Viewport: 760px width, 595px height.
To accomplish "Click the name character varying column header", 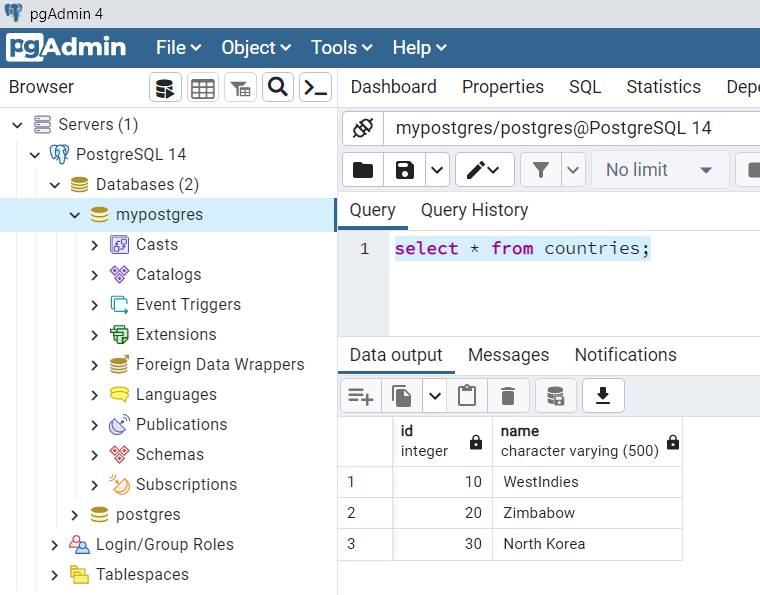I will coord(587,441).
